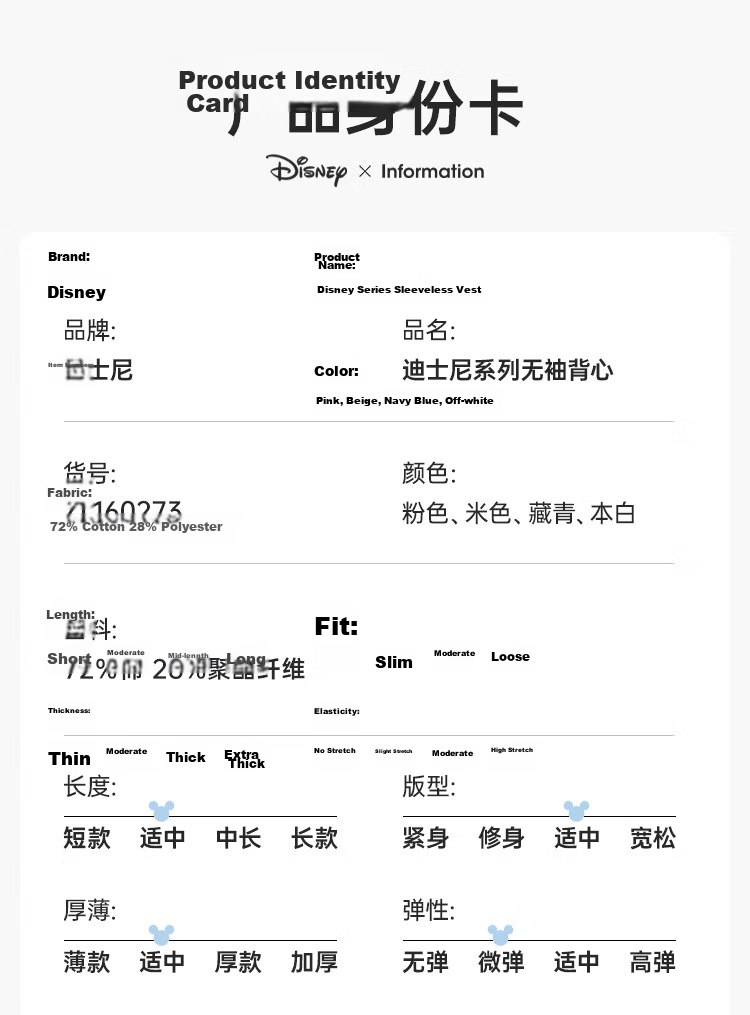
Task: Click the 'Fabric:' label
Action: click(70, 493)
